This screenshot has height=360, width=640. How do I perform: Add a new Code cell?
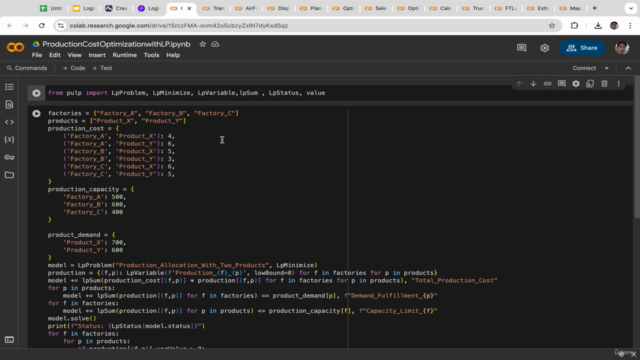(x=74, y=68)
